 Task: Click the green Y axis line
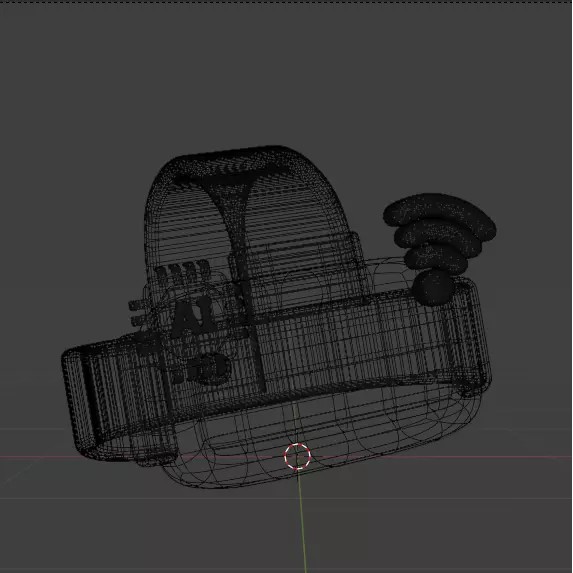point(302,523)
